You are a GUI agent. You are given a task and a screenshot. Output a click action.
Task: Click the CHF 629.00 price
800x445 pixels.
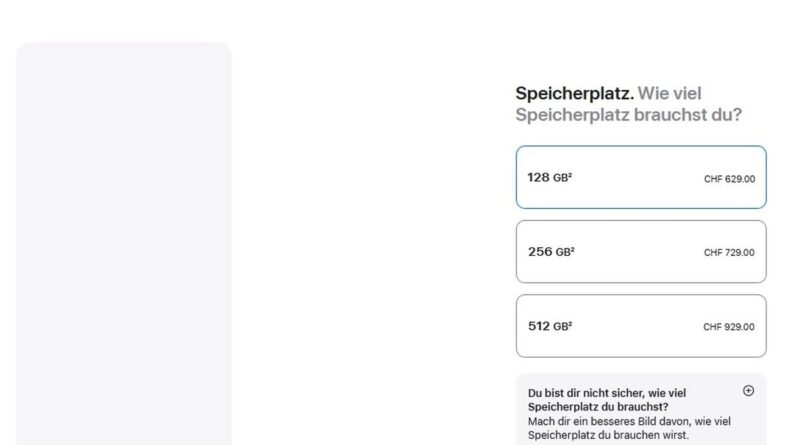click(729, 179)
